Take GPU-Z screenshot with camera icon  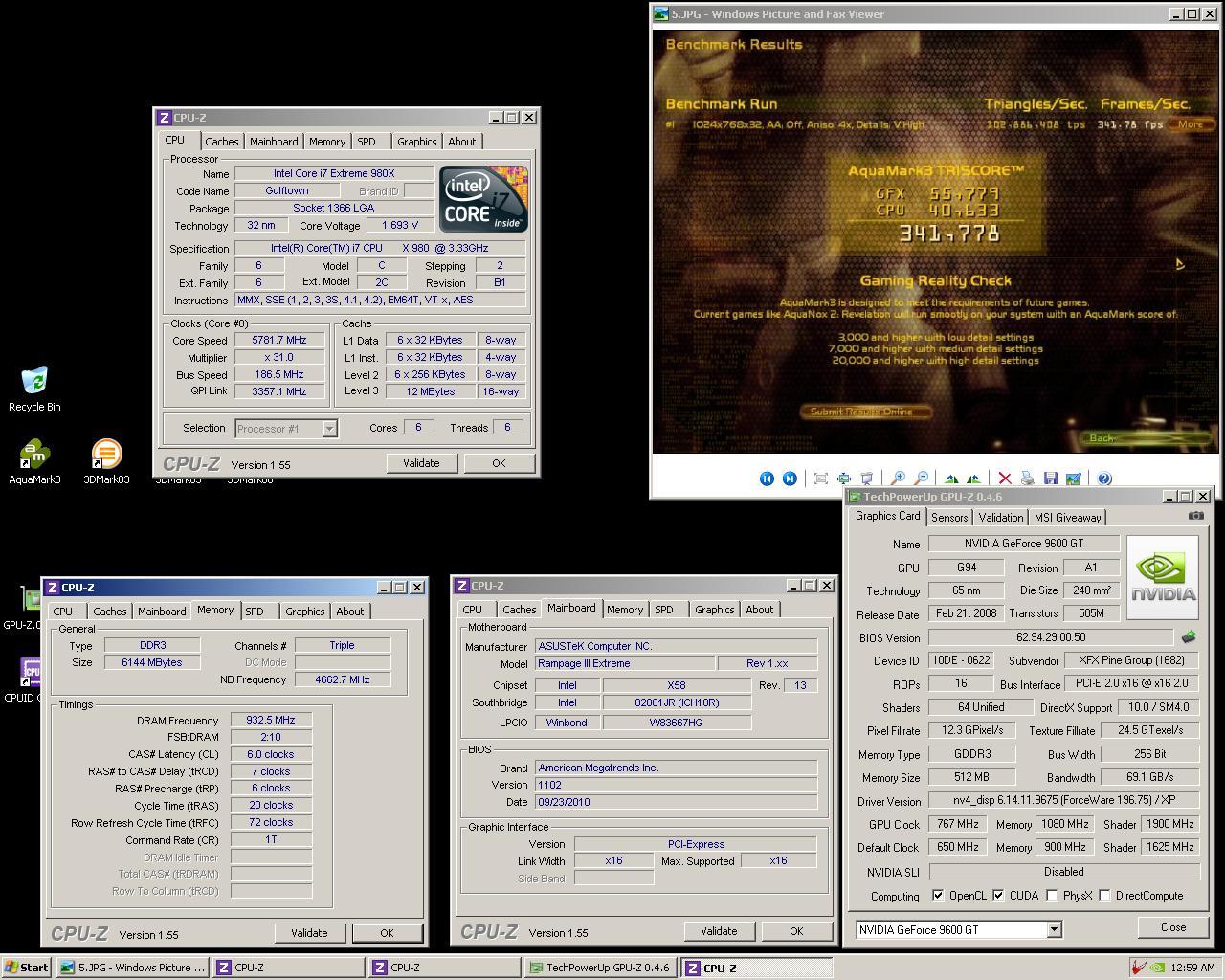(x=1196, y=516)
